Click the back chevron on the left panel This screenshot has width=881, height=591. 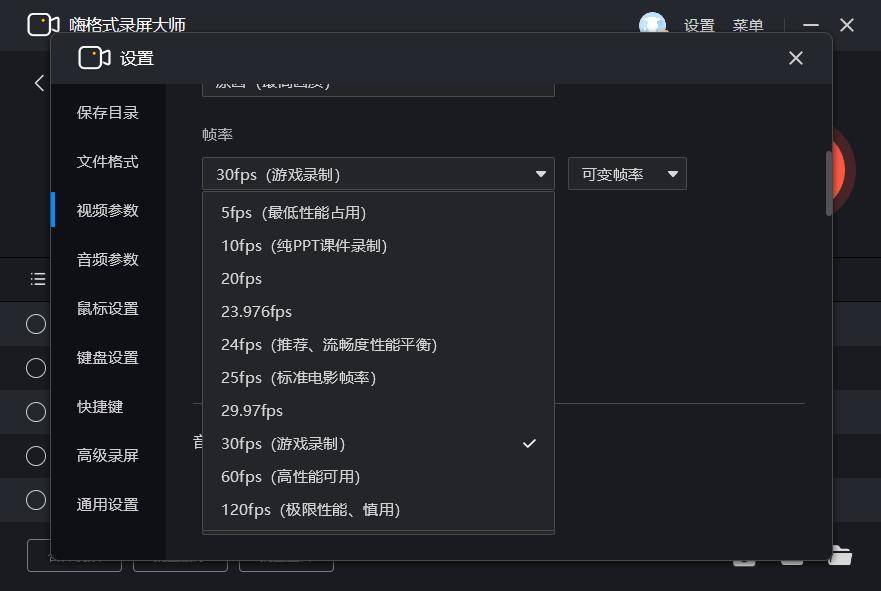coord(39,83)
